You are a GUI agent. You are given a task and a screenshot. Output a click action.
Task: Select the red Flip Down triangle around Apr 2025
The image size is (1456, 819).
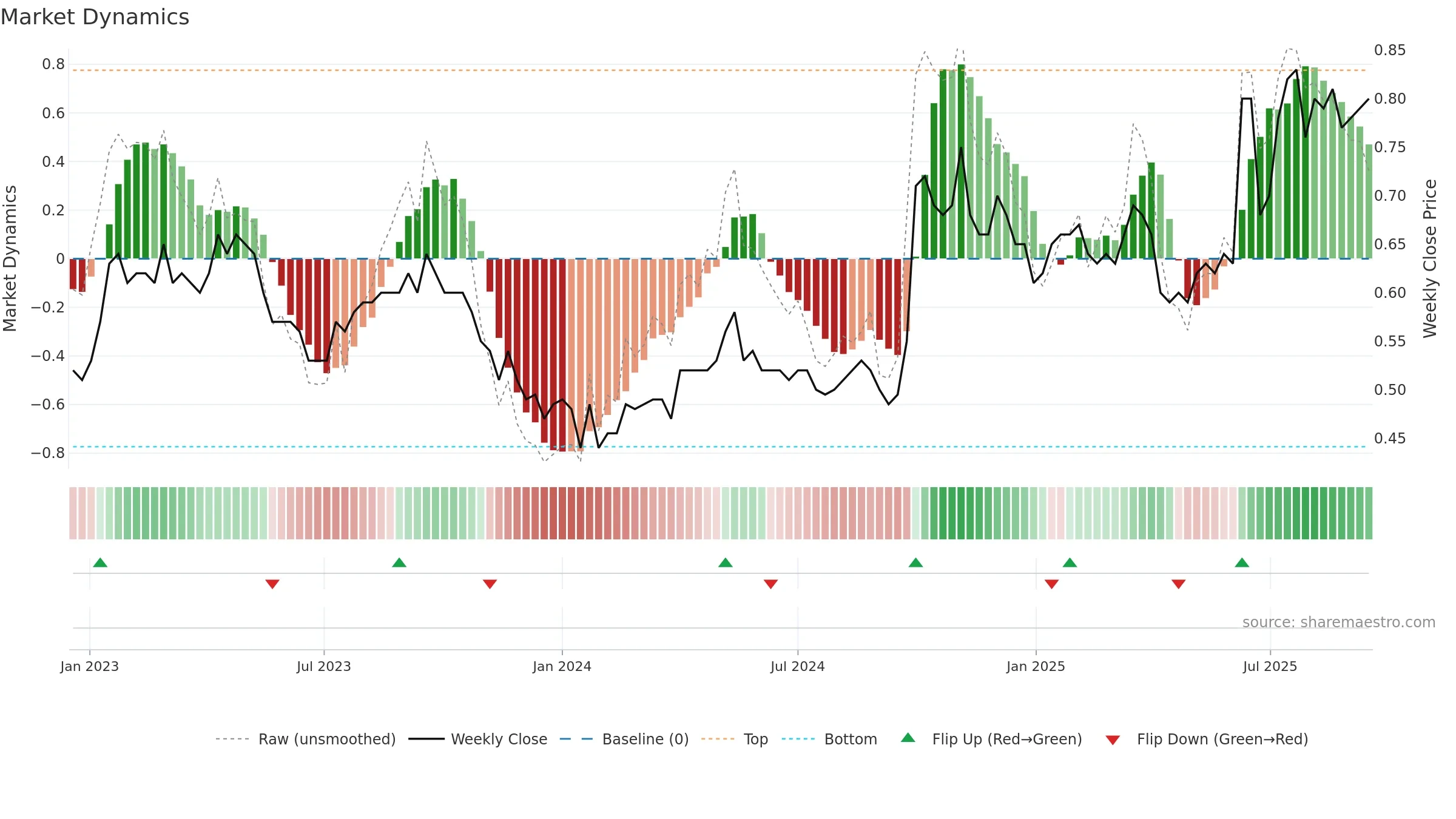pyautogui.click(x=1179, y=584)
